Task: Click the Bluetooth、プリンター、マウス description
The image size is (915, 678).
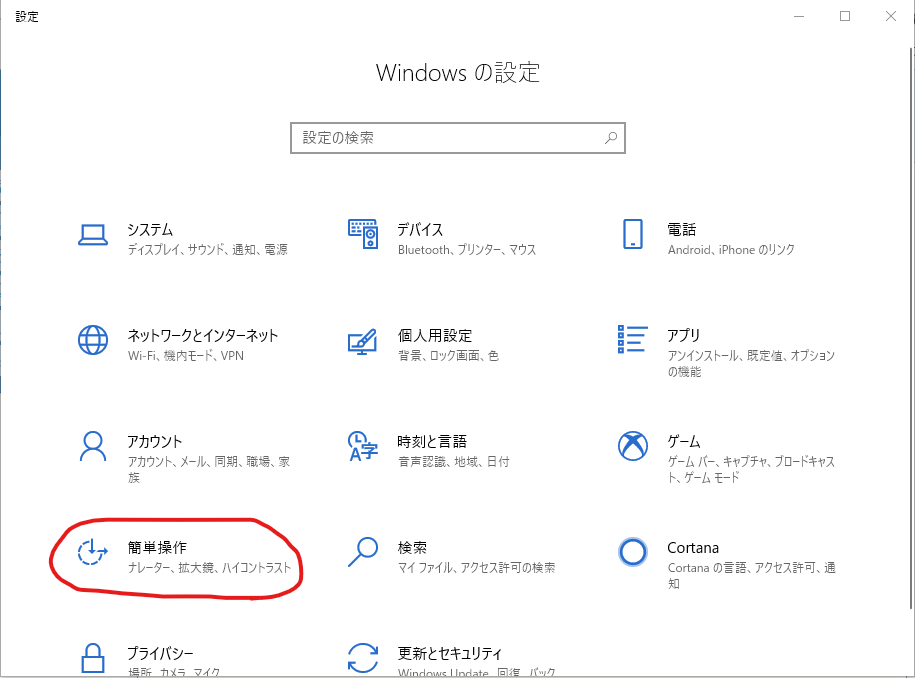Action: click(467, 250)
